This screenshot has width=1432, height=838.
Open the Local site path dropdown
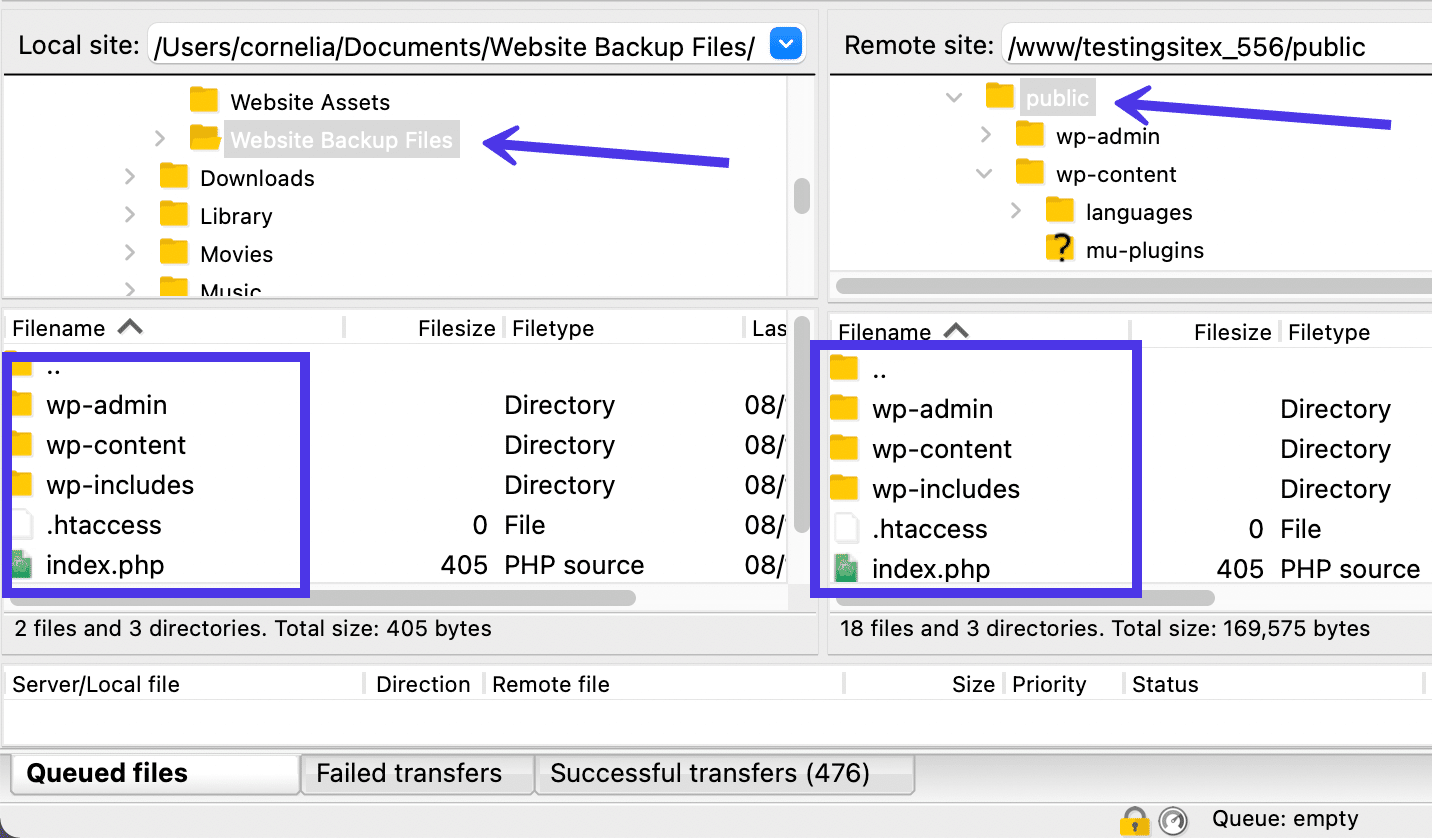(786, 45)
